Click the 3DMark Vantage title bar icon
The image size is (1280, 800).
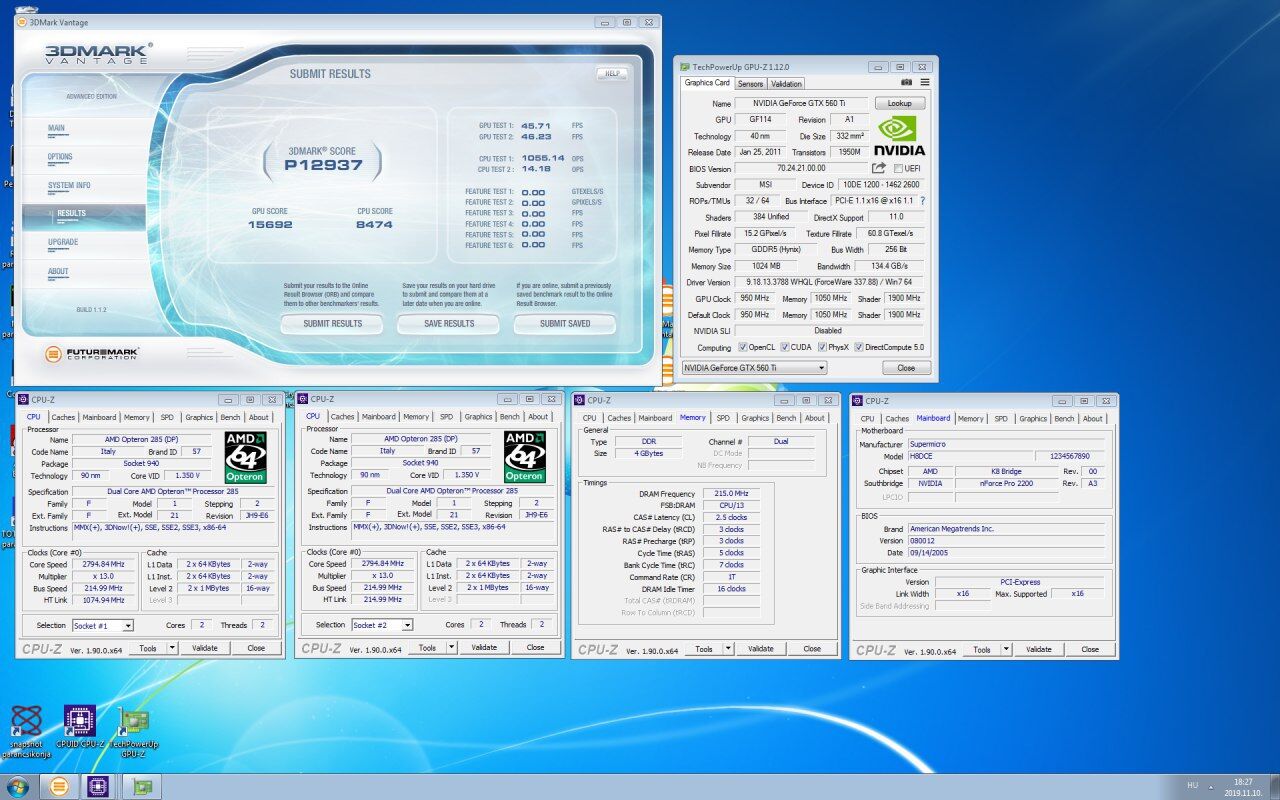pos(22,22)
